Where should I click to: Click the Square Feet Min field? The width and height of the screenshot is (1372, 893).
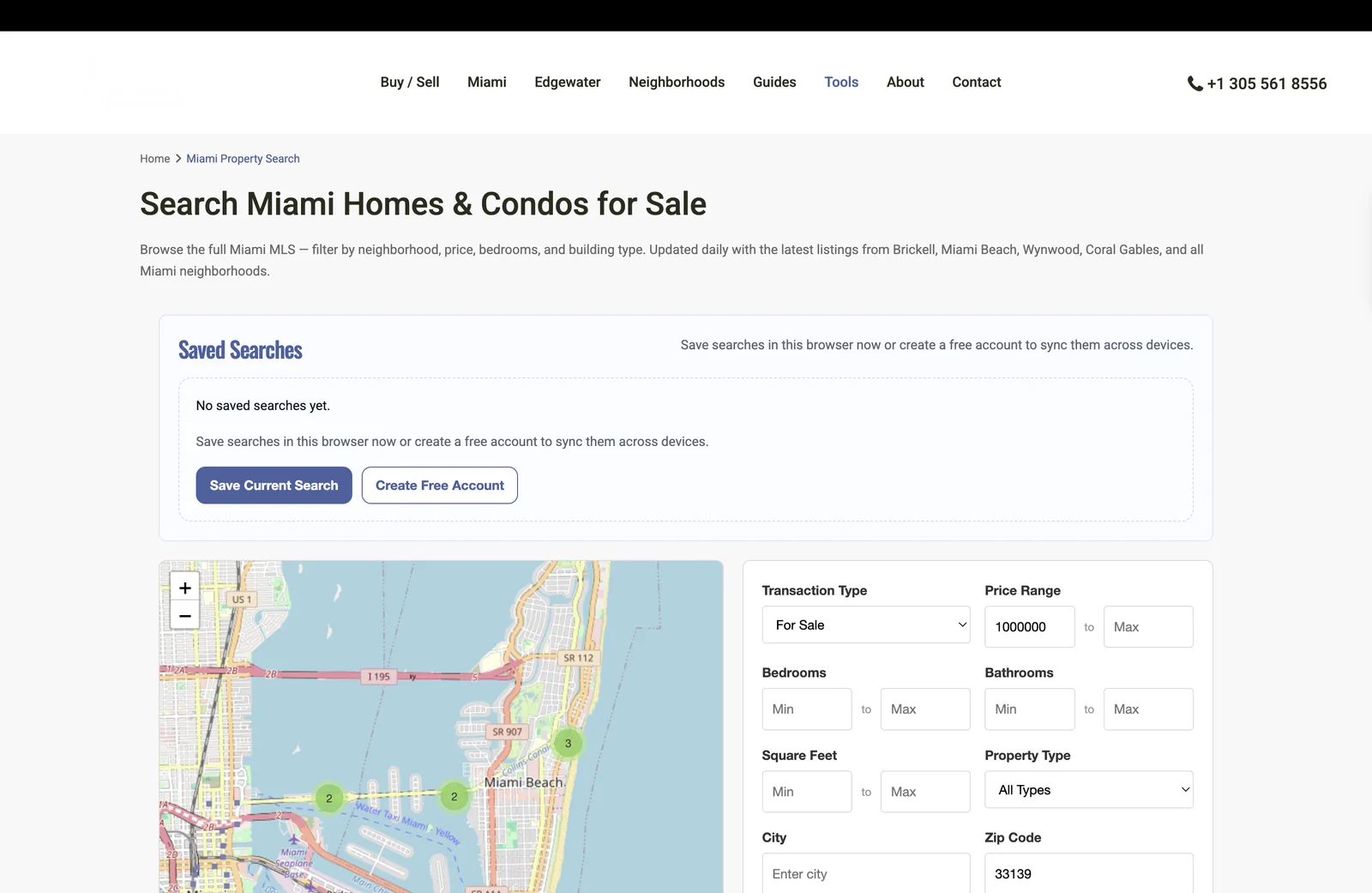click(807, 792)
